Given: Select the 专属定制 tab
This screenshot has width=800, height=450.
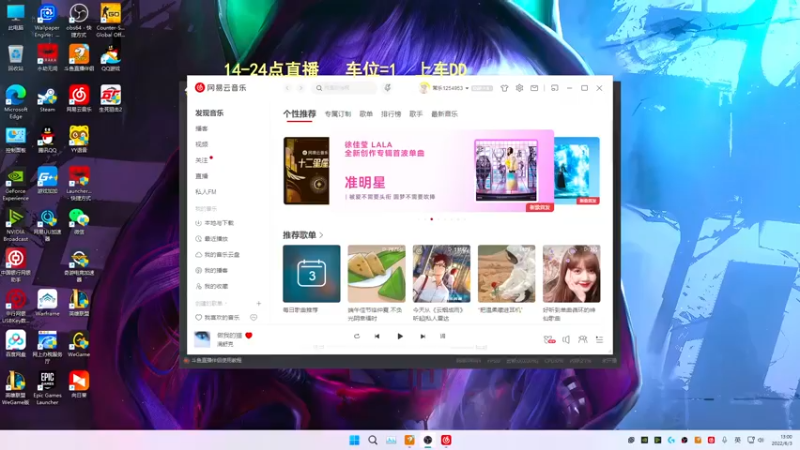Looking at the screenshot, I should click(338, 114).
